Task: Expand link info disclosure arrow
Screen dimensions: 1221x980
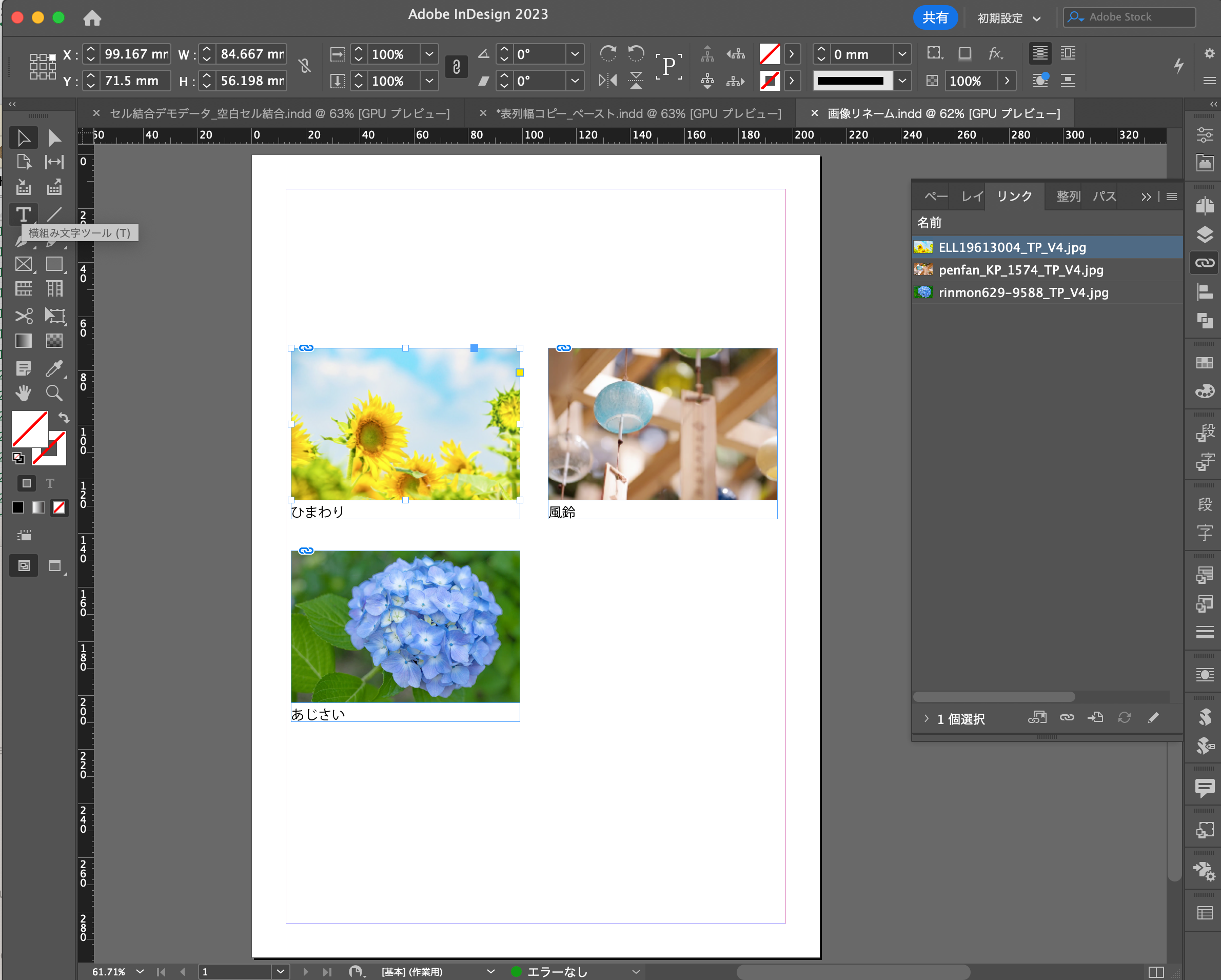Action: pyautogui.click(x=926, y=718)
